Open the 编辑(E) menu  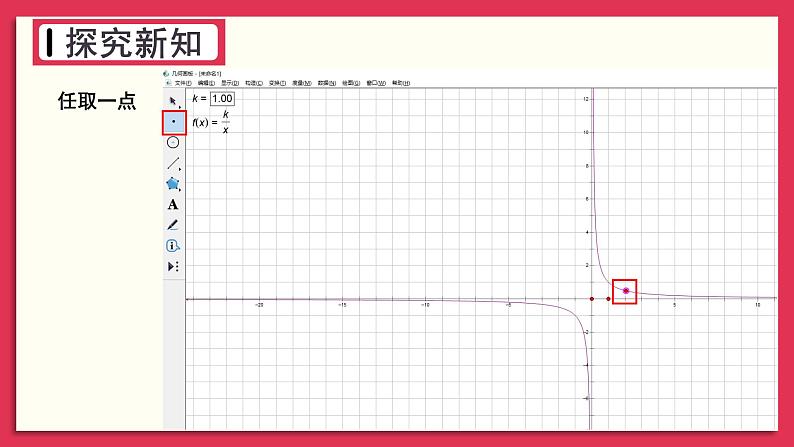pos(206,83)
